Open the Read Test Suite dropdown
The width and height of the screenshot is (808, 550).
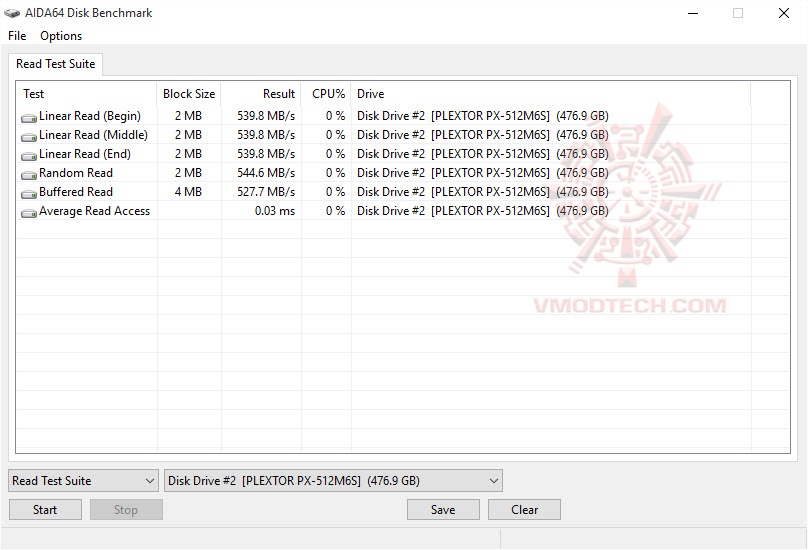[x=83, y=481]
